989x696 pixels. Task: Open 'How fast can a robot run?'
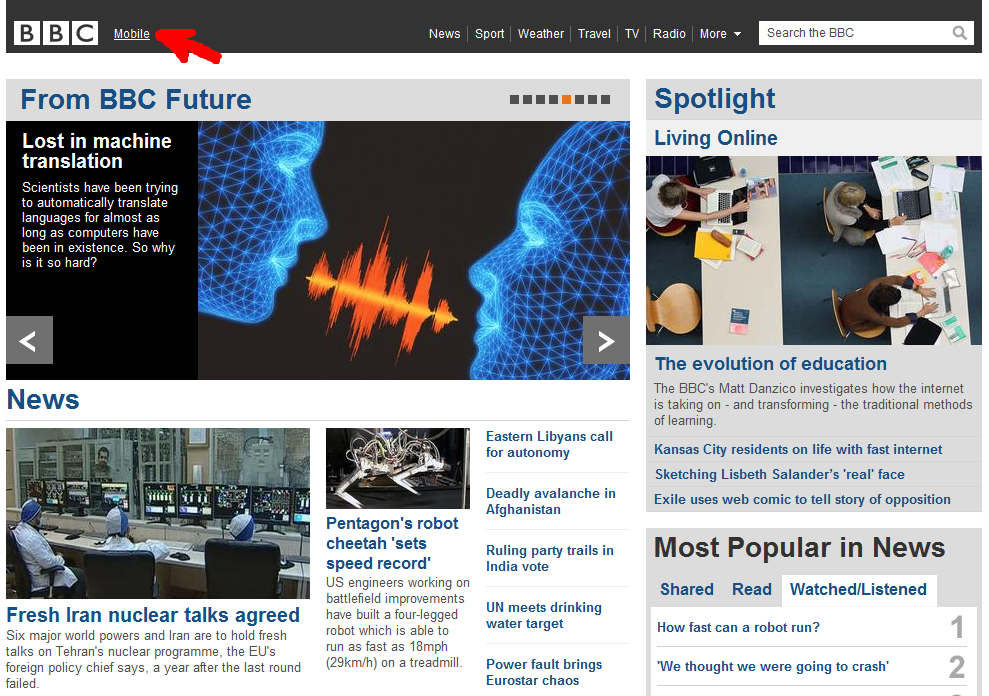(738, 627)
